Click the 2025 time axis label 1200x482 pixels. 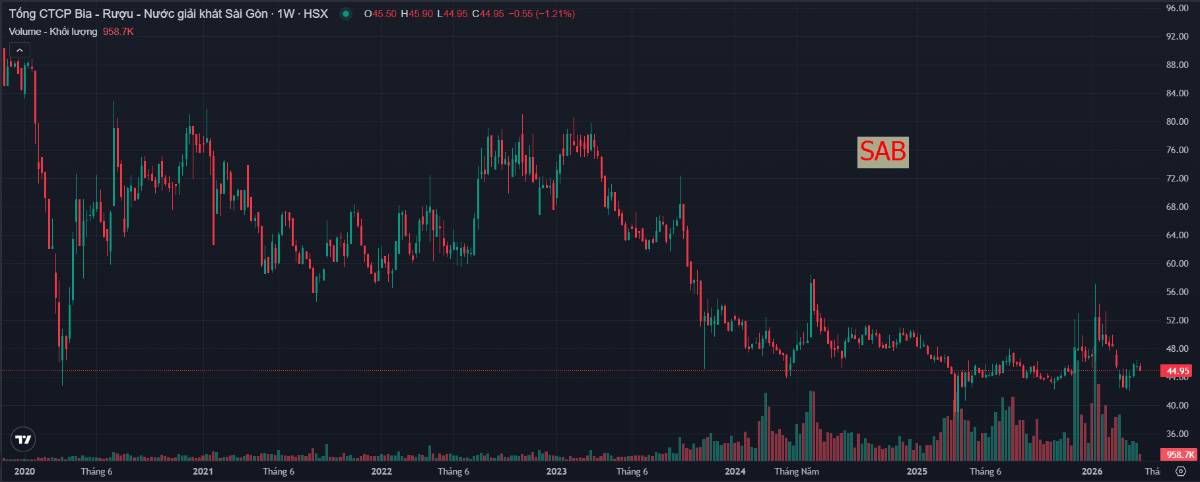pyautogui.click(x=916, y=471)
